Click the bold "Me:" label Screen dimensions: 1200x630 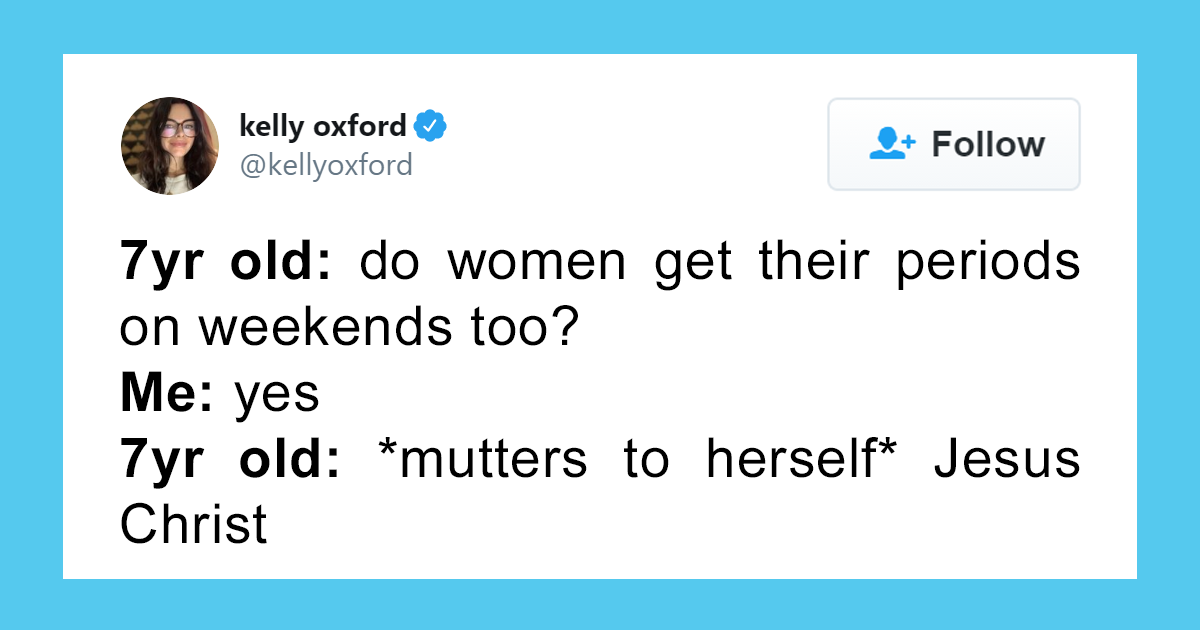coord(166,395)
